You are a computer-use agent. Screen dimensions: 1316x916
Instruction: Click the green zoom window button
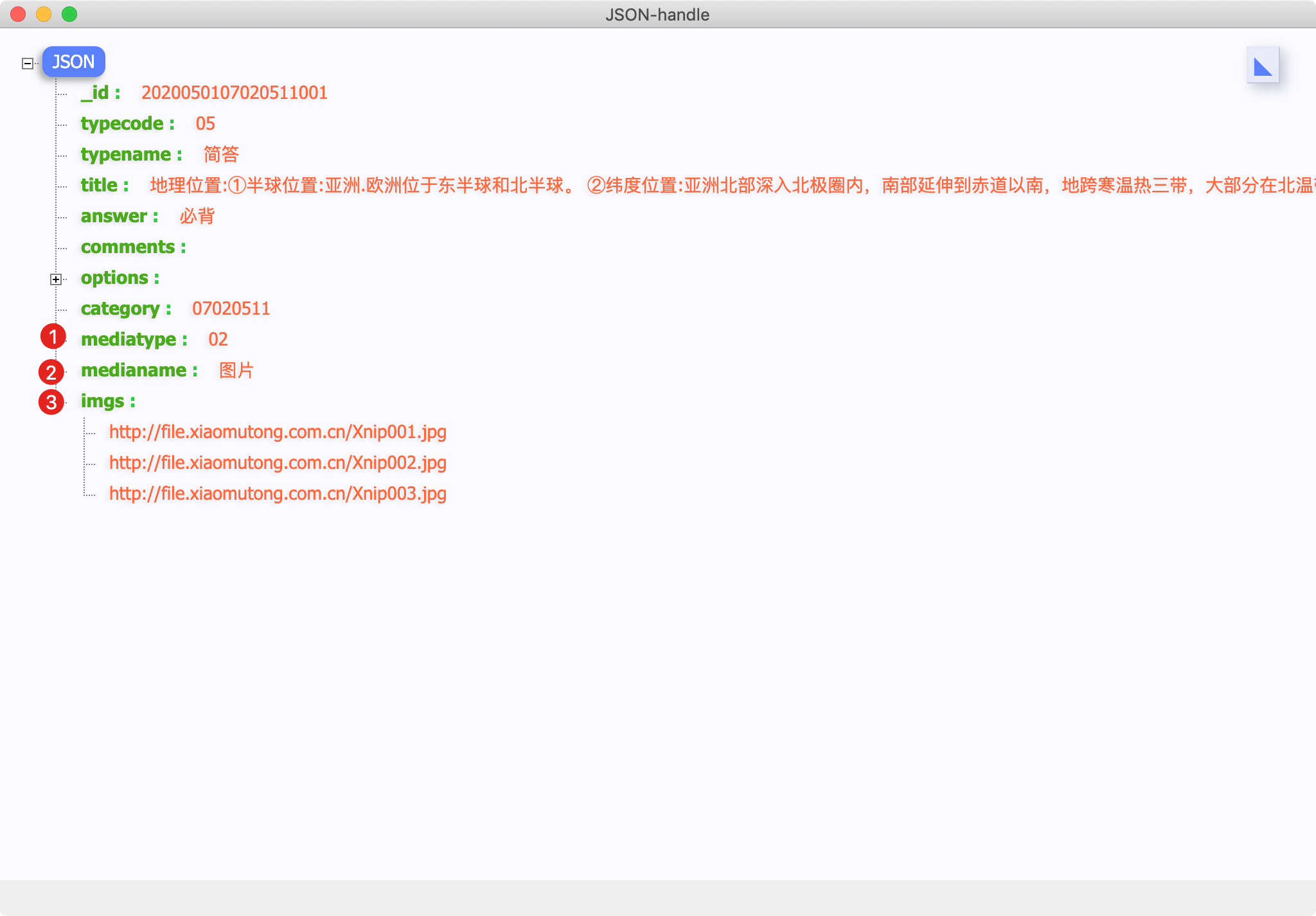(x=69, y=14)
